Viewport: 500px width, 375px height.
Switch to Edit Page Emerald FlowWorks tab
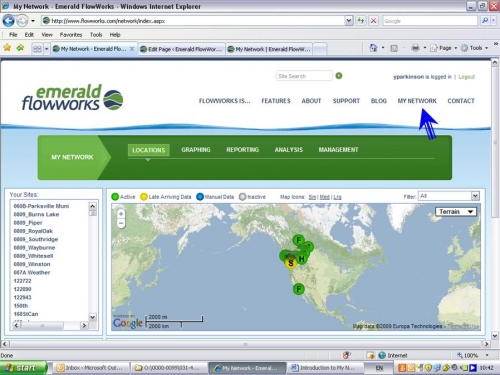(182, 49)
